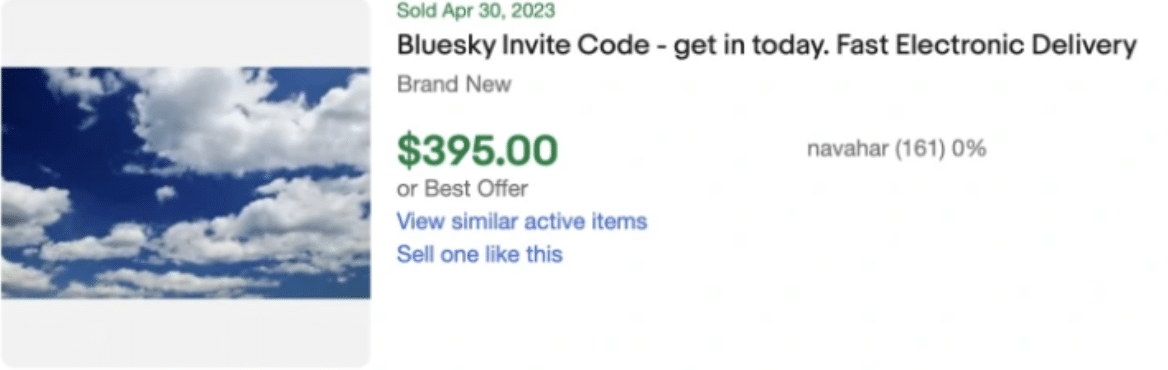Click View similar active items link
1168x370 pixels.
[x=521, y=221]
